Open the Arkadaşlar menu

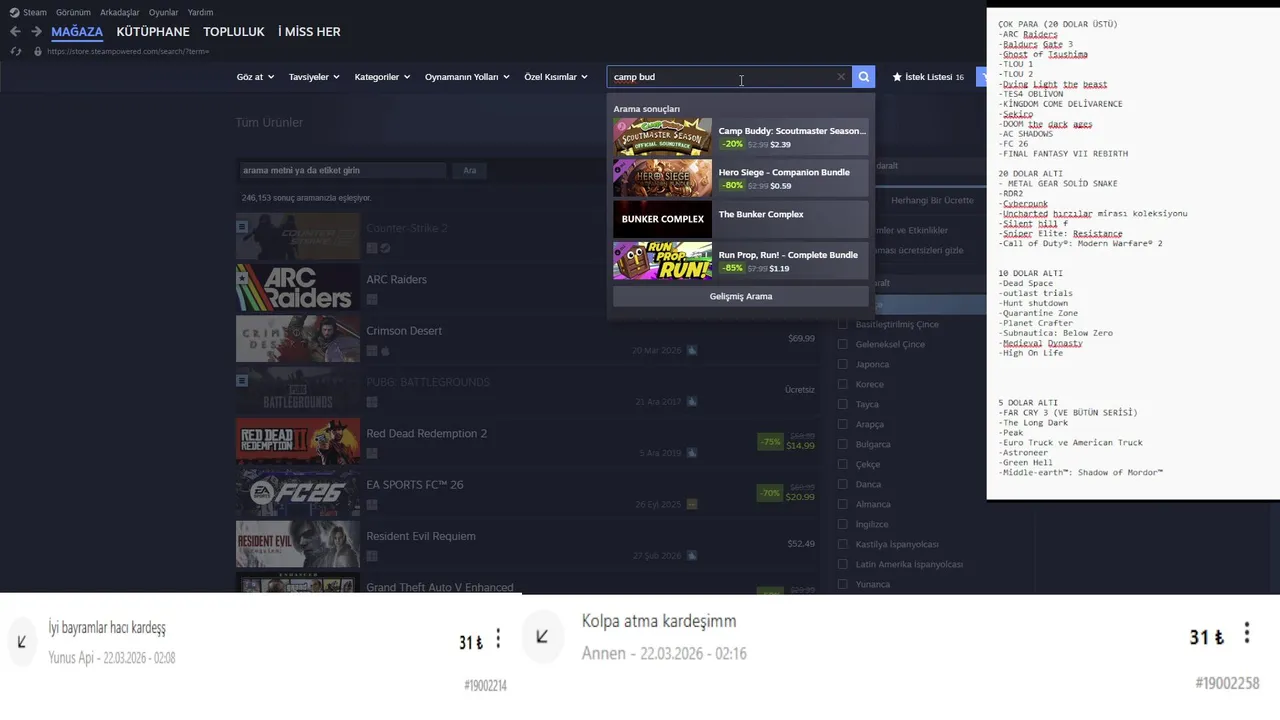(x=120, y=12)
